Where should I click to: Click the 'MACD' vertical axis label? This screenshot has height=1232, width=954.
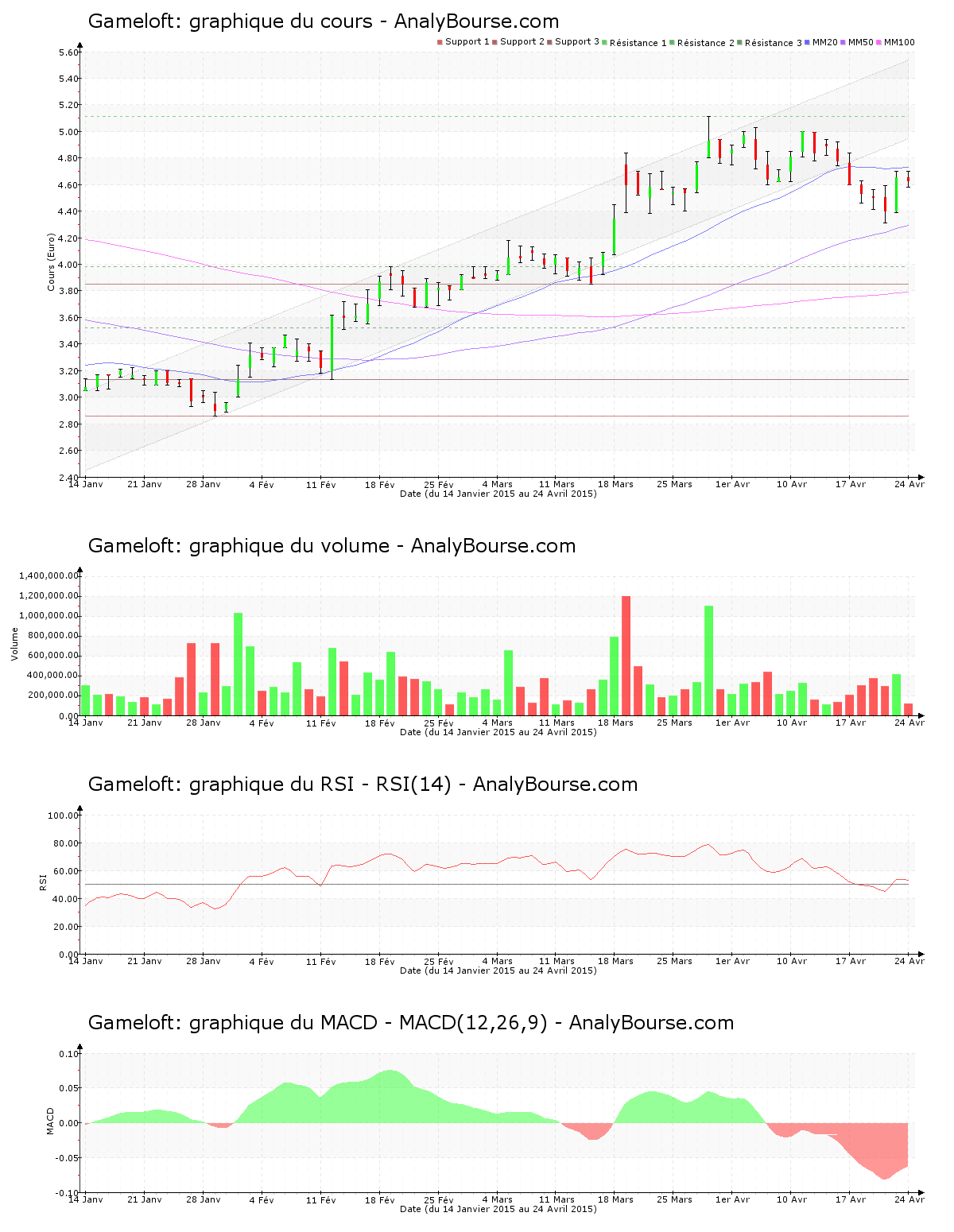51,1121
